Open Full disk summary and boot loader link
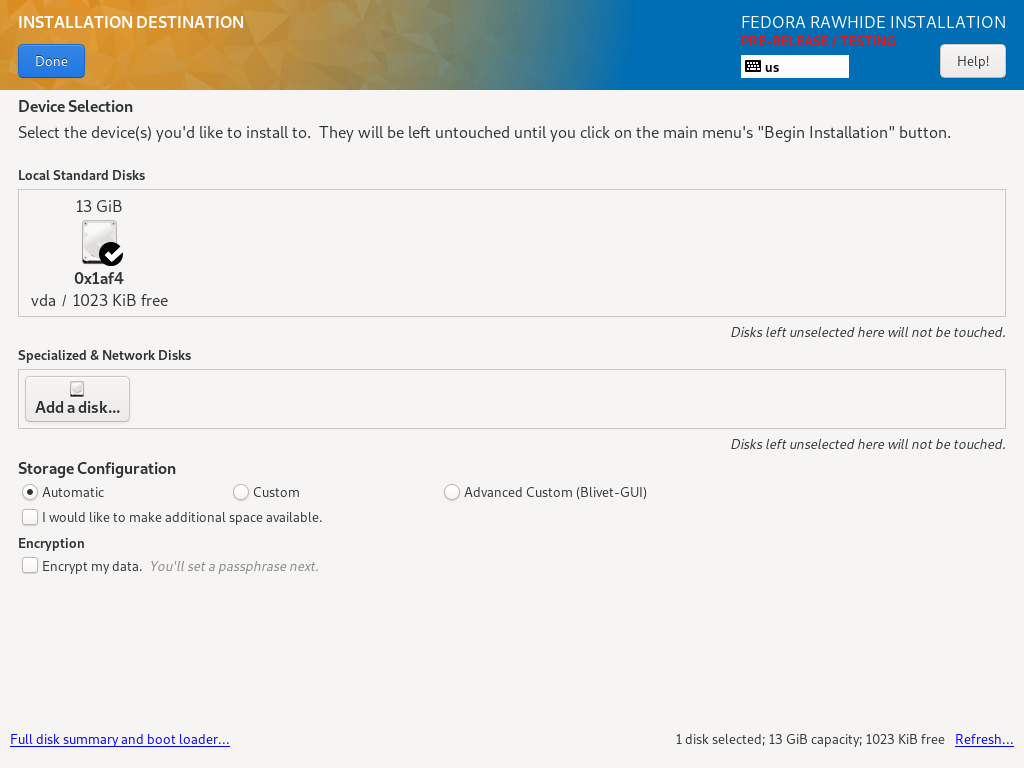Screen dimensions: 1024x768 tap(120, 739)
